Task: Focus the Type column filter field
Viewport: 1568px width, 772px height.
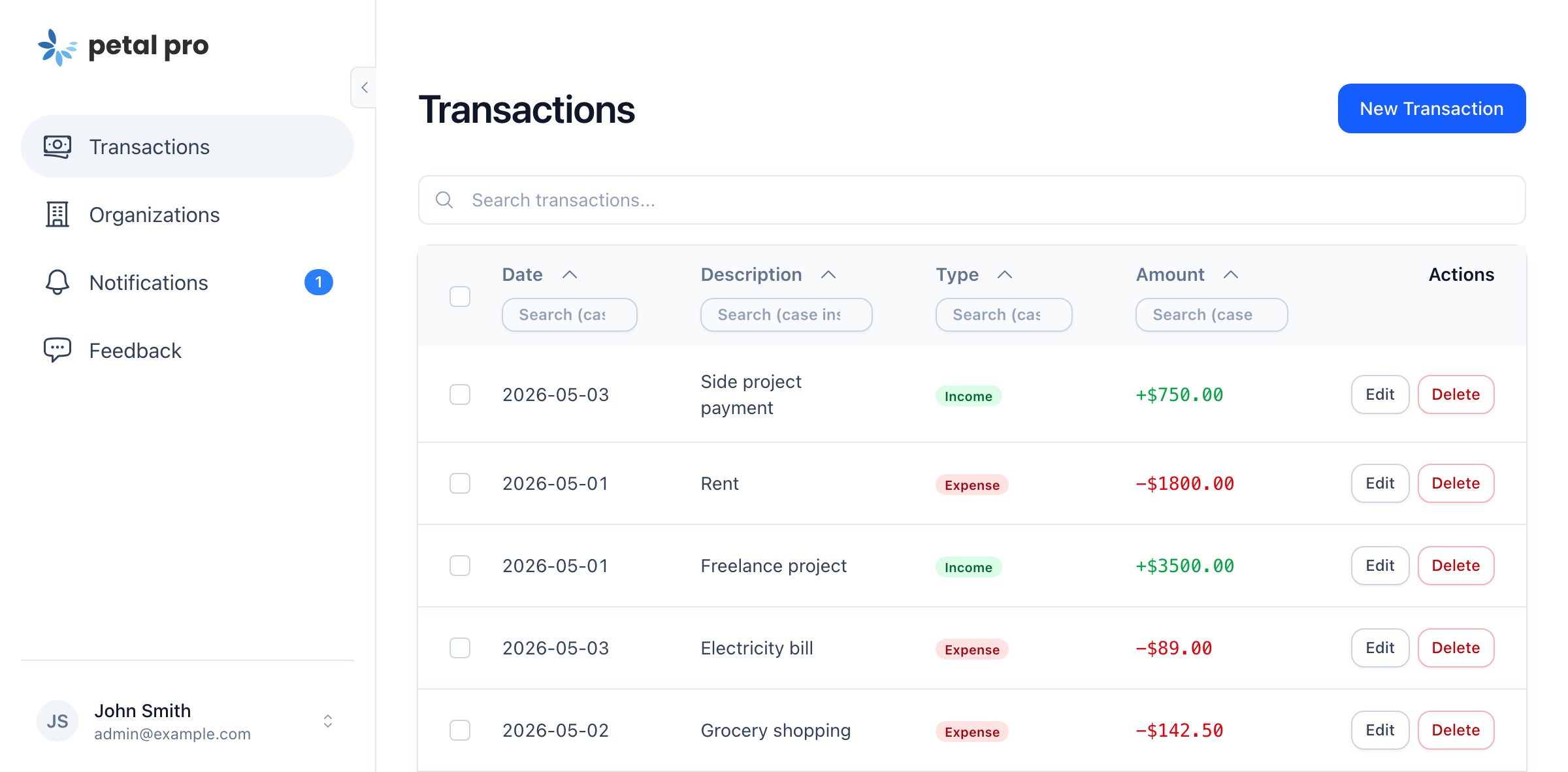Action: point(1004,315)
